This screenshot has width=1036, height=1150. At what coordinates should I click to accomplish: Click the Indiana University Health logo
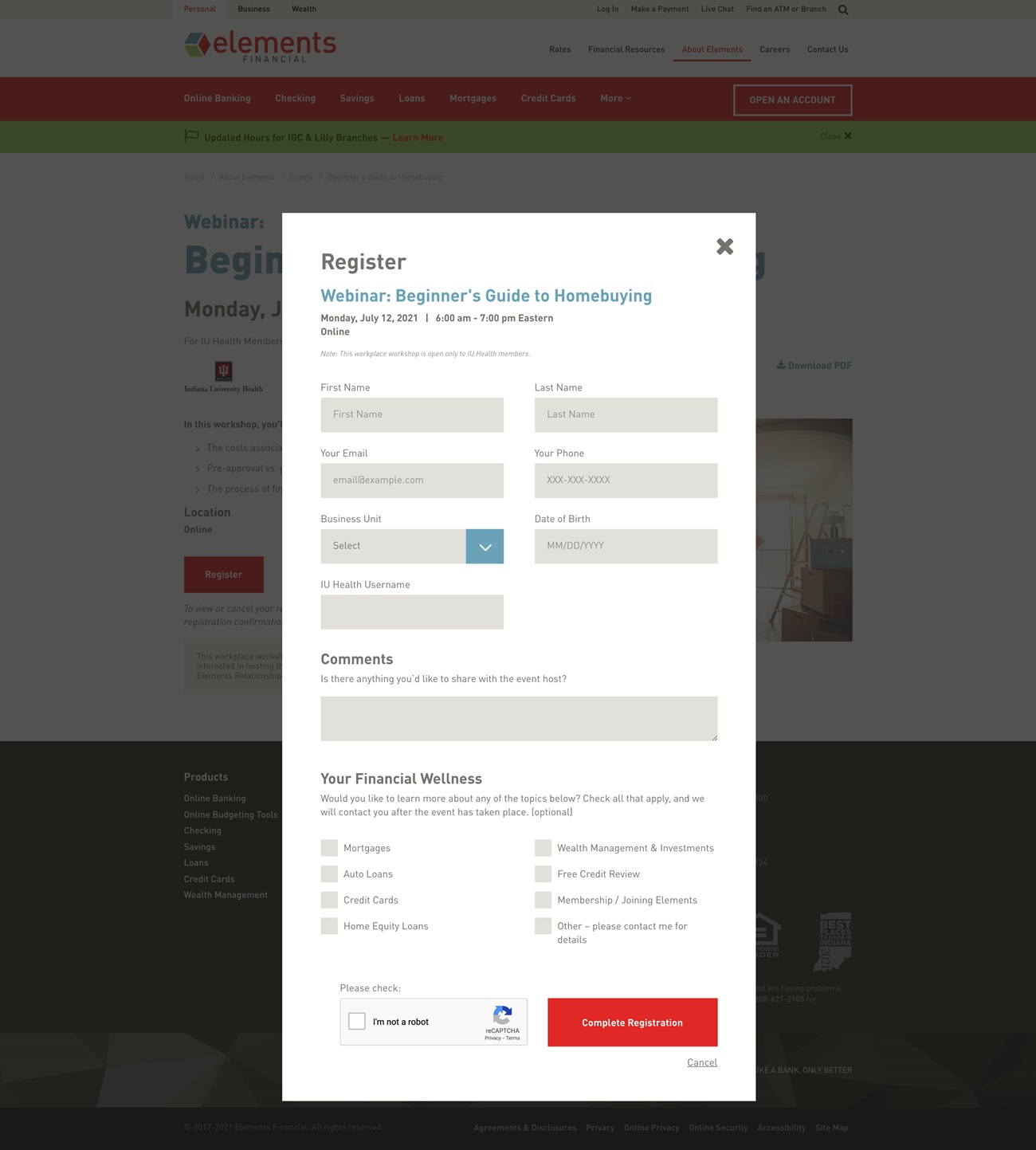click(x=224, y=377)
